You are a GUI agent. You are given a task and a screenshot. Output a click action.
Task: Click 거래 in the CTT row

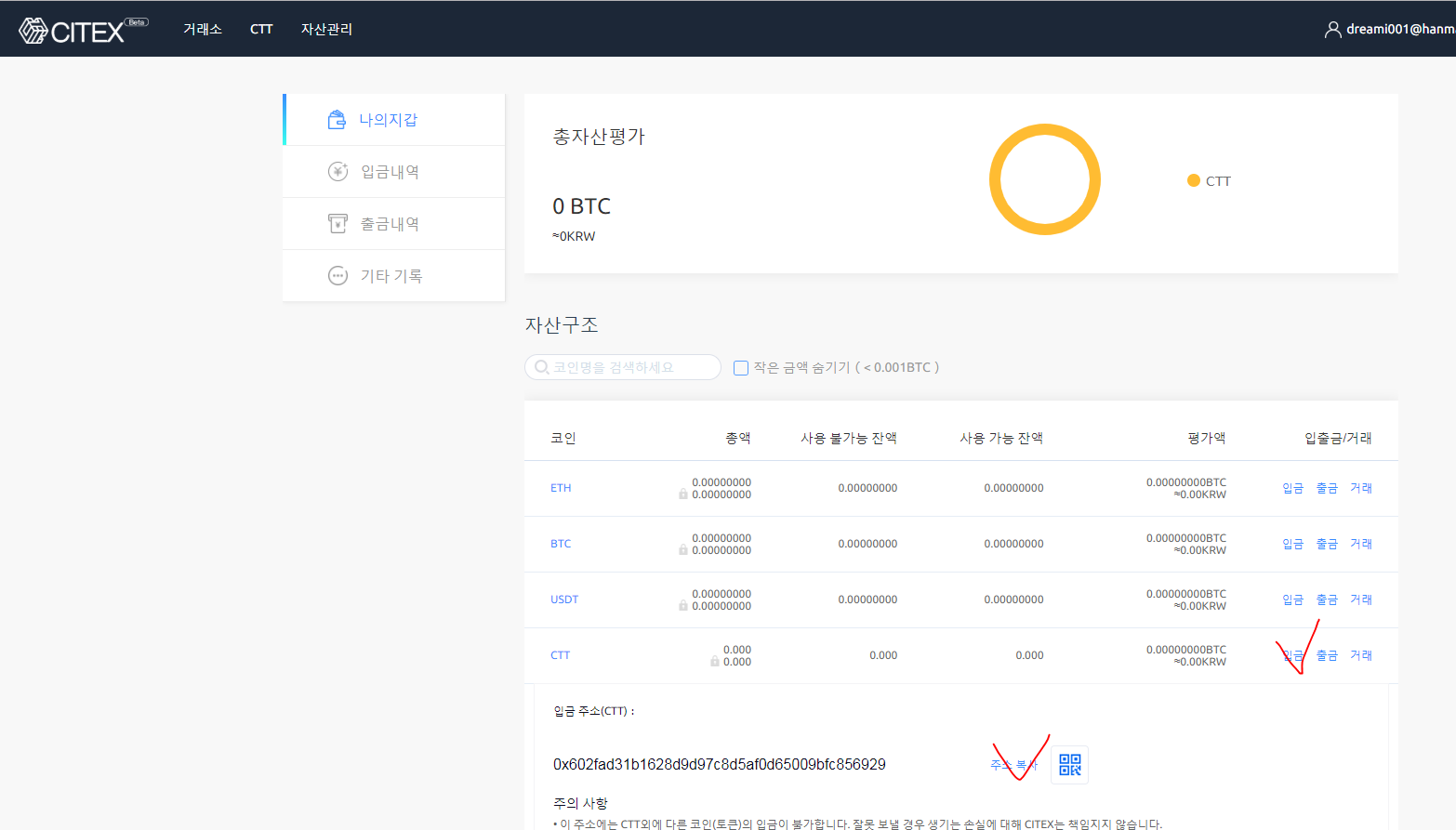pos(1361,655)
